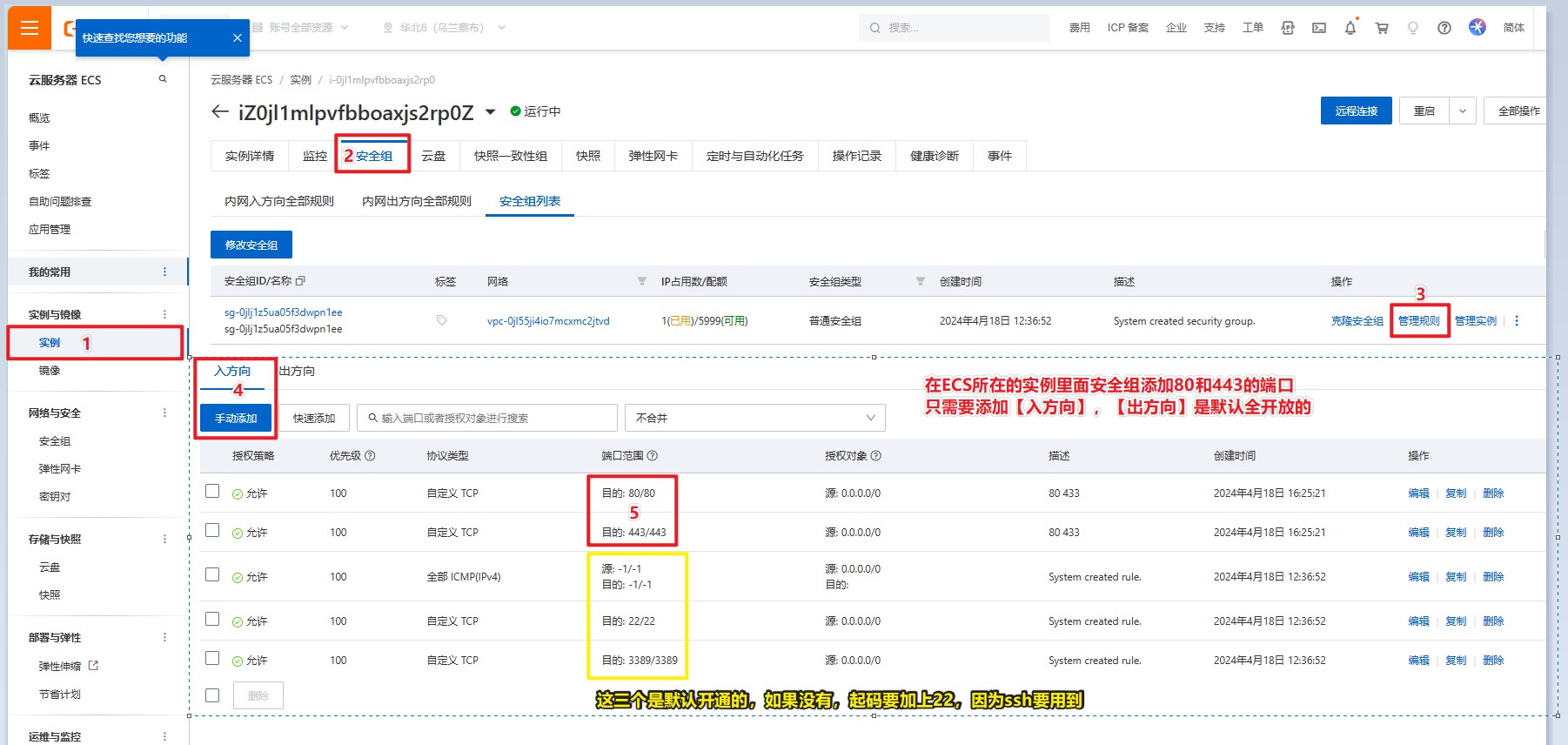Open 实例与镜像 section options dots
Screen dimensions: 1568x745
pos(164,314)
